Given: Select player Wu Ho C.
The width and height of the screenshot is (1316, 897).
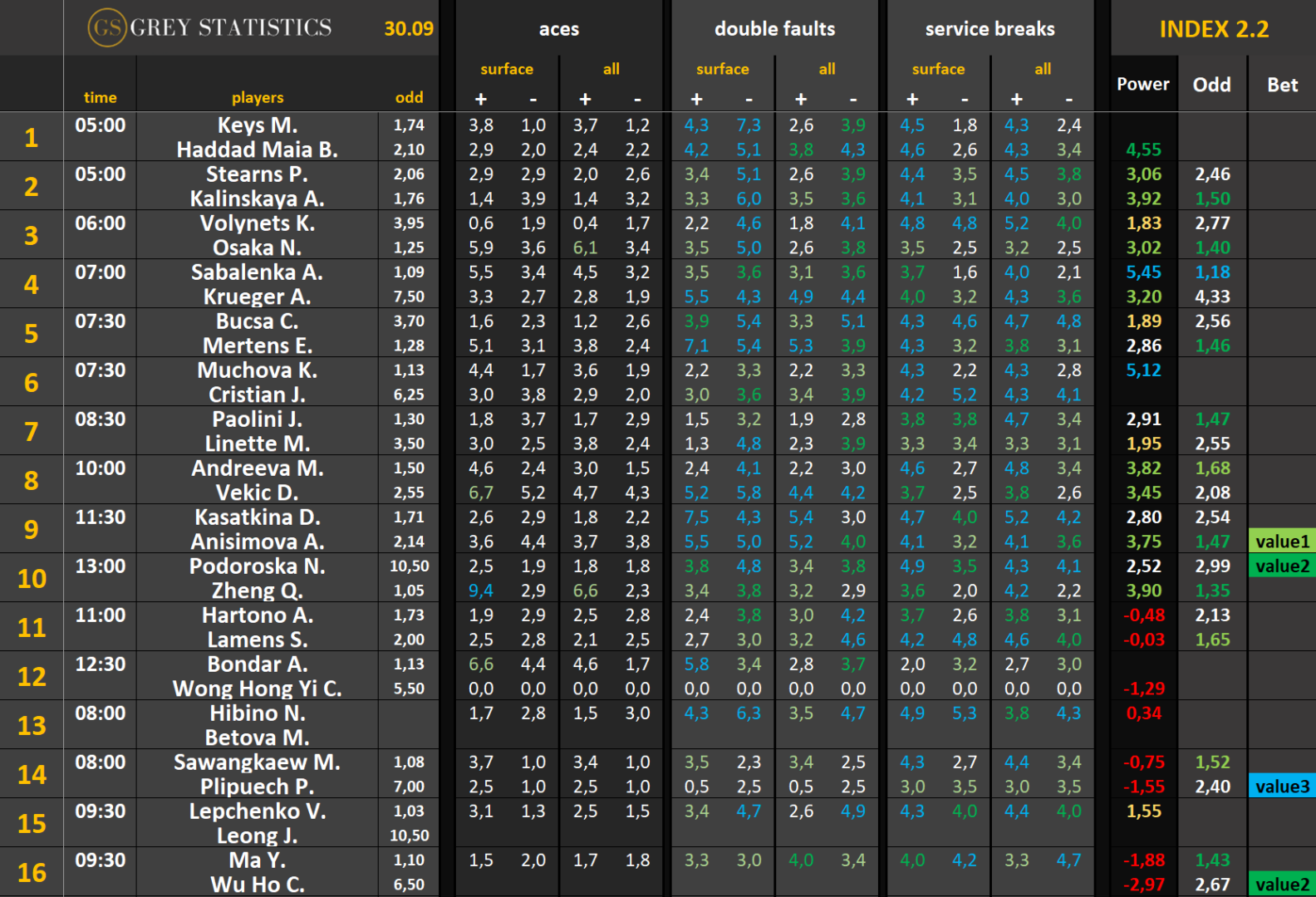Looking at the screenshot, I should tap(258, 885).
